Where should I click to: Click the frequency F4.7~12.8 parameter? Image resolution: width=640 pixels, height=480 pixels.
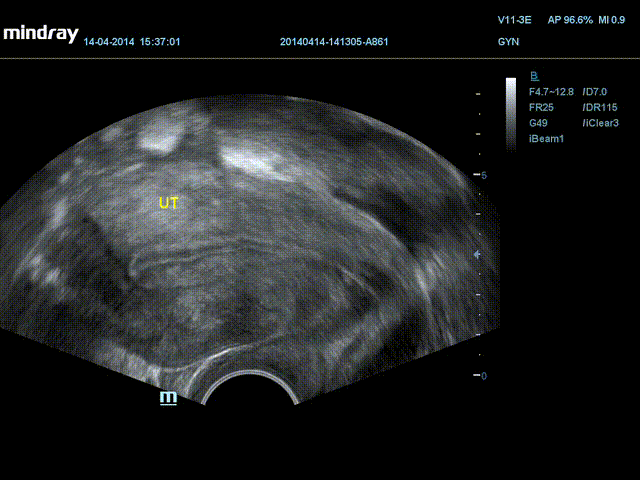pyautogui.click(x=552, y=92)
